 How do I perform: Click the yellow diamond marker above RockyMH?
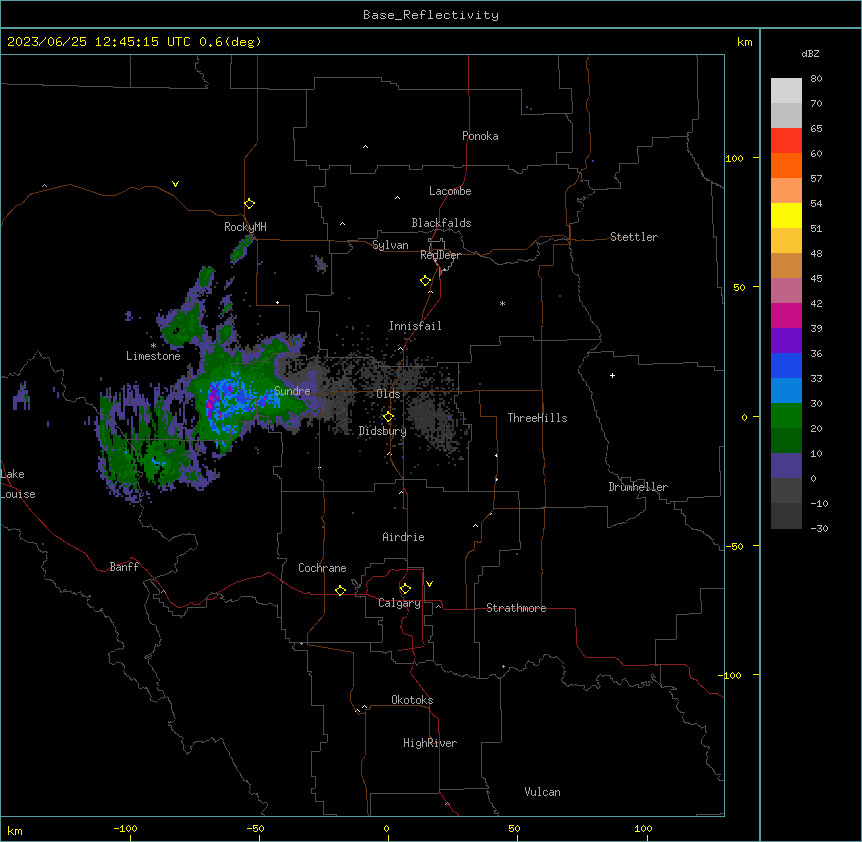249,204
